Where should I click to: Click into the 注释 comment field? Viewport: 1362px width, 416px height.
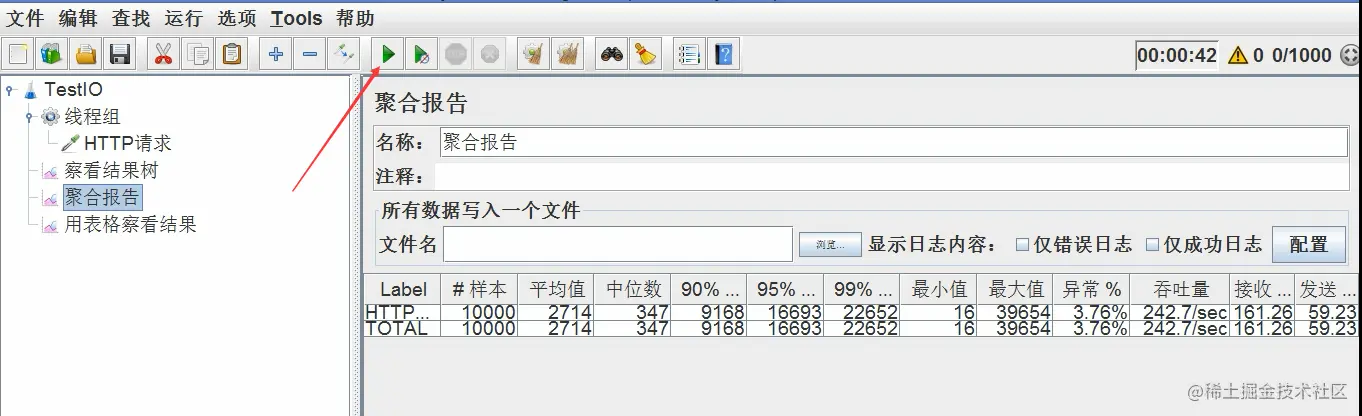tap(892, 177)
